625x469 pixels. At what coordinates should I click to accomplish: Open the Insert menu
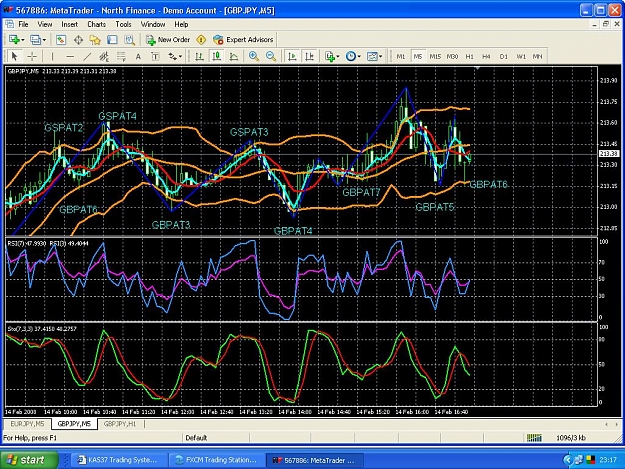pyautogui.click(x=69, y=24)
